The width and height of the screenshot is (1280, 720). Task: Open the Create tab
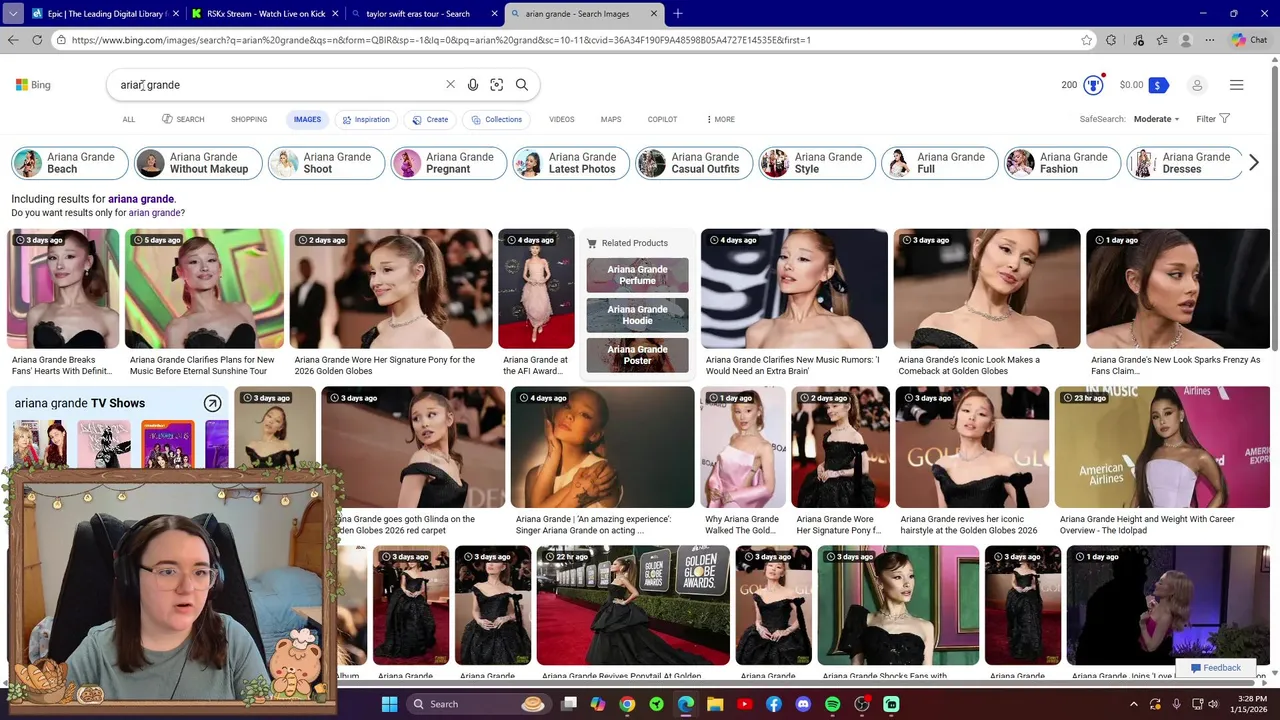430,119
